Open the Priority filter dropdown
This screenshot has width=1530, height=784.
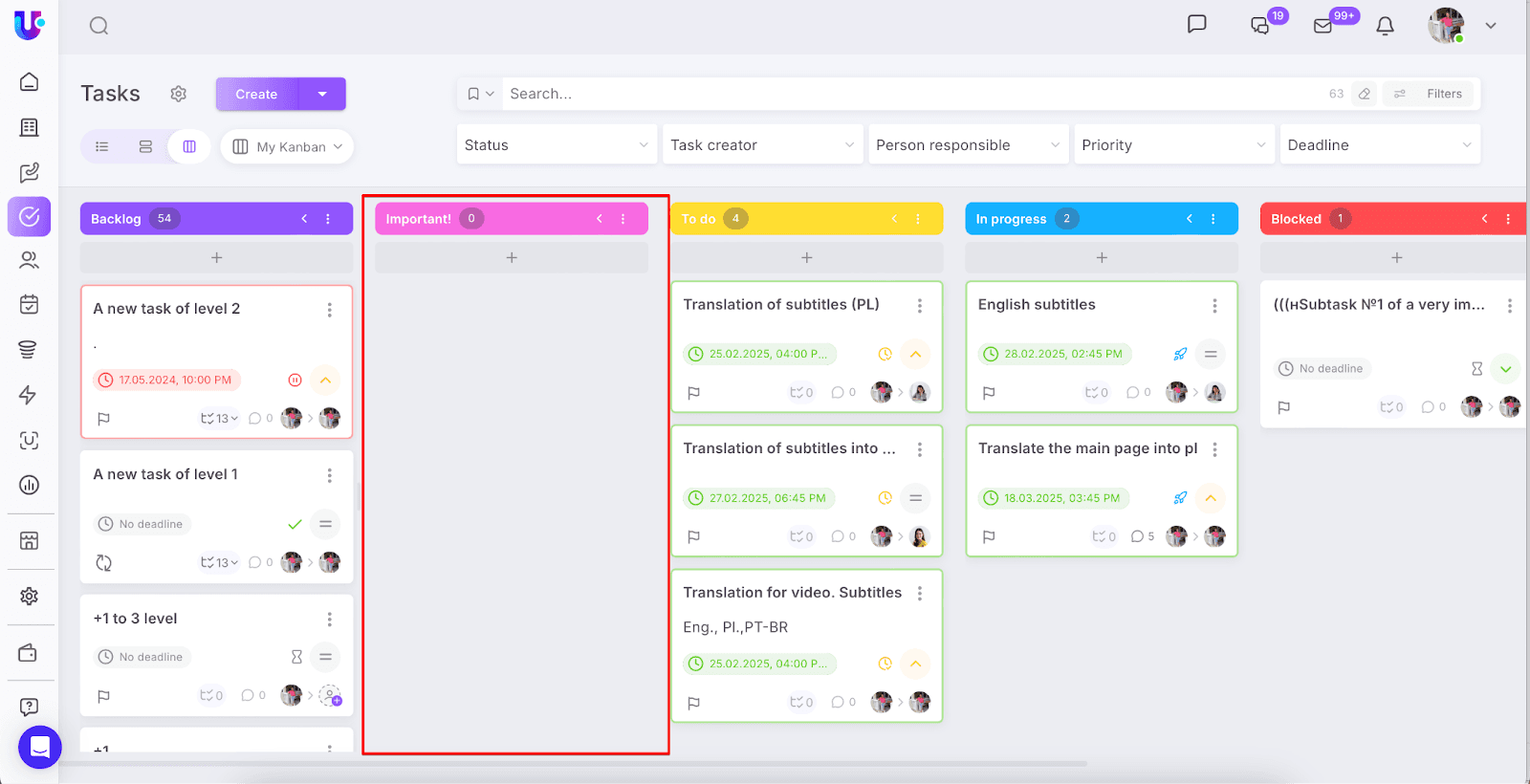point(1173,145)
